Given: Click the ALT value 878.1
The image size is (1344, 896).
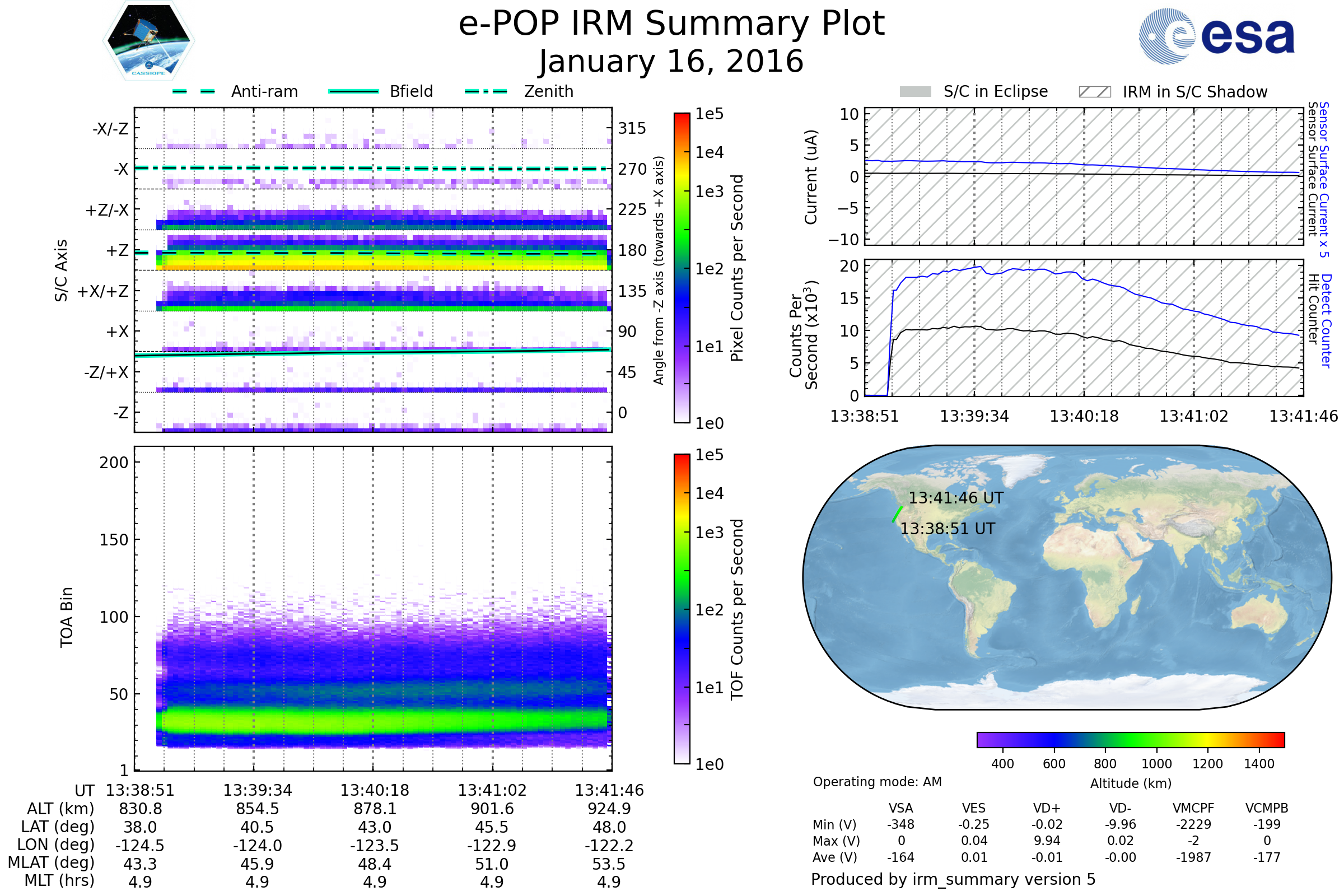Looking at the screenshot, I should (x=374, y=809).
